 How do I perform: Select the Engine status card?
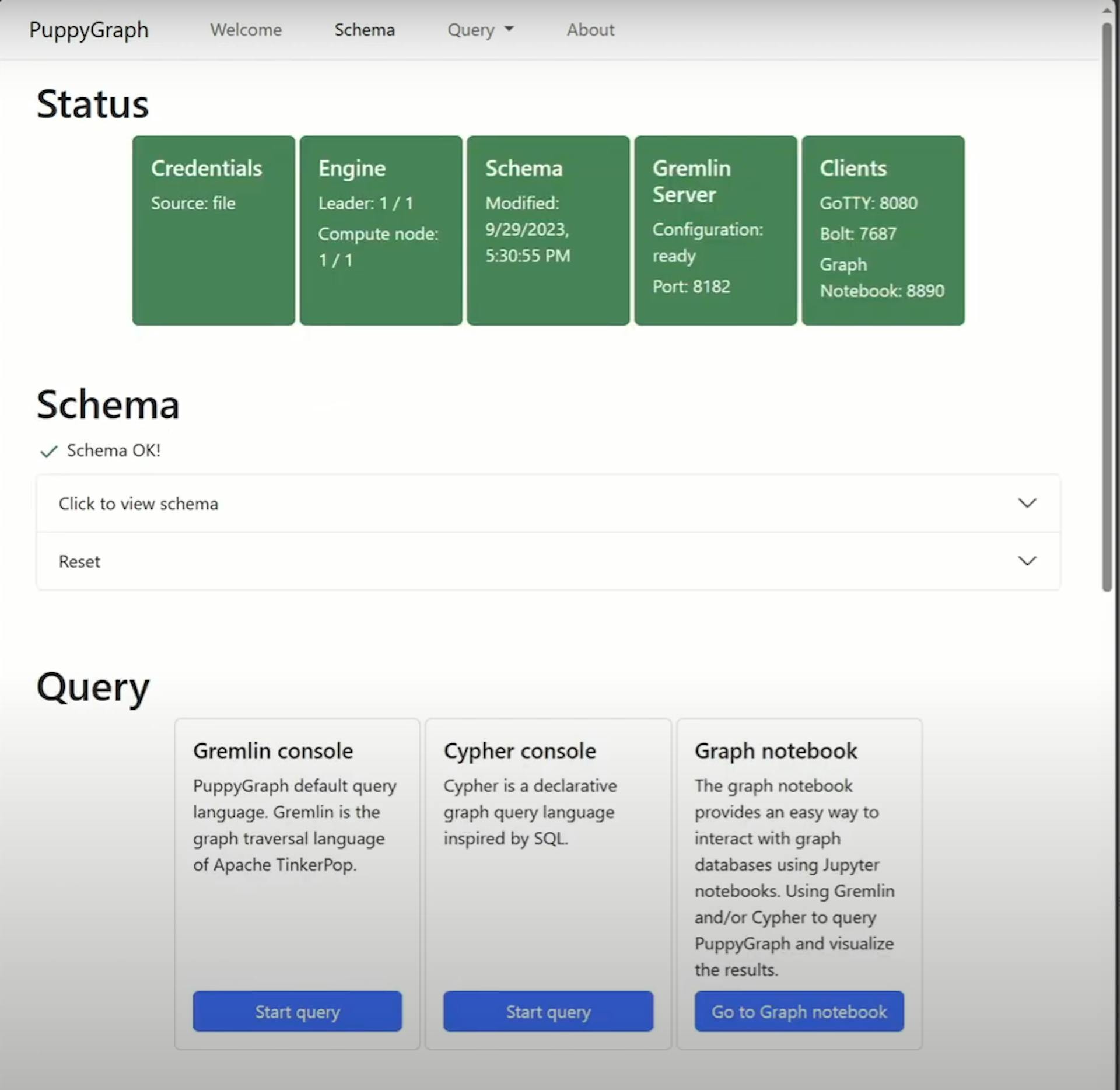click(x=381, y=230)
